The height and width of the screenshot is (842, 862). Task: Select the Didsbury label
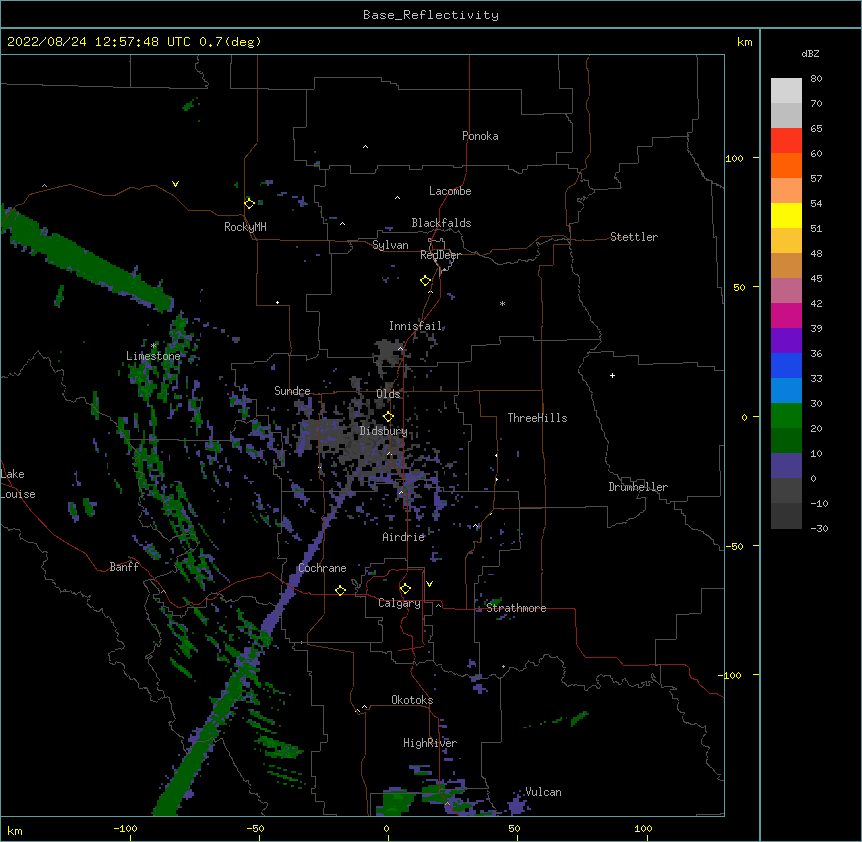pyautogui.click(x=383, y=431)
